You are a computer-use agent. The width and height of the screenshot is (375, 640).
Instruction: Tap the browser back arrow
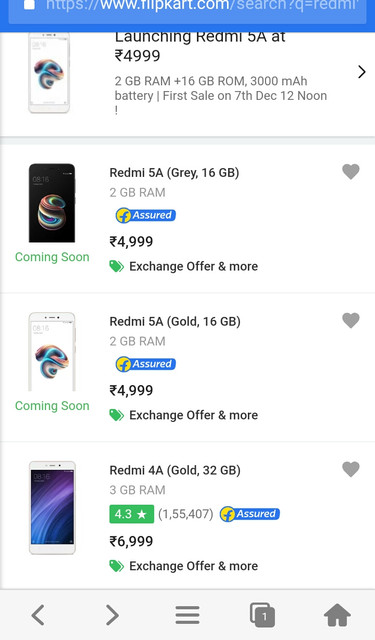[x=38, y=615]
